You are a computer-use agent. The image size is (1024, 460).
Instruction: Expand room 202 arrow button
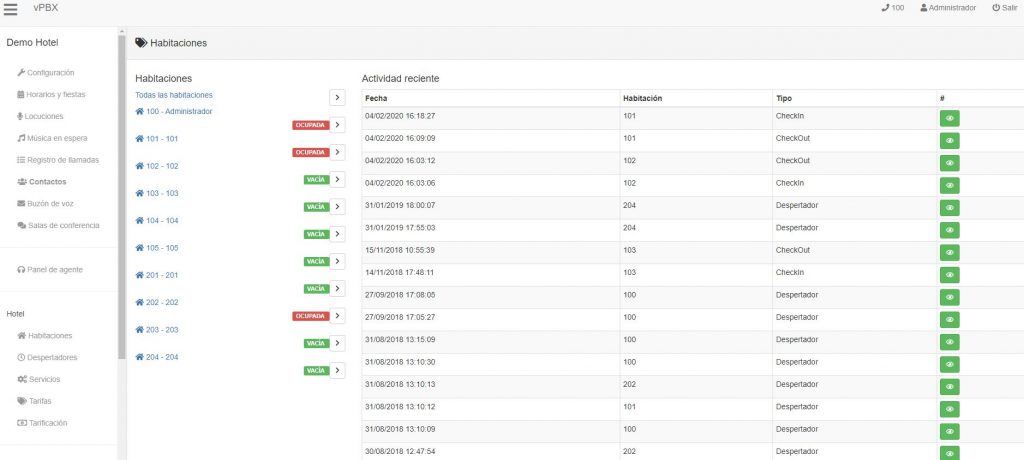click(337, 316)
